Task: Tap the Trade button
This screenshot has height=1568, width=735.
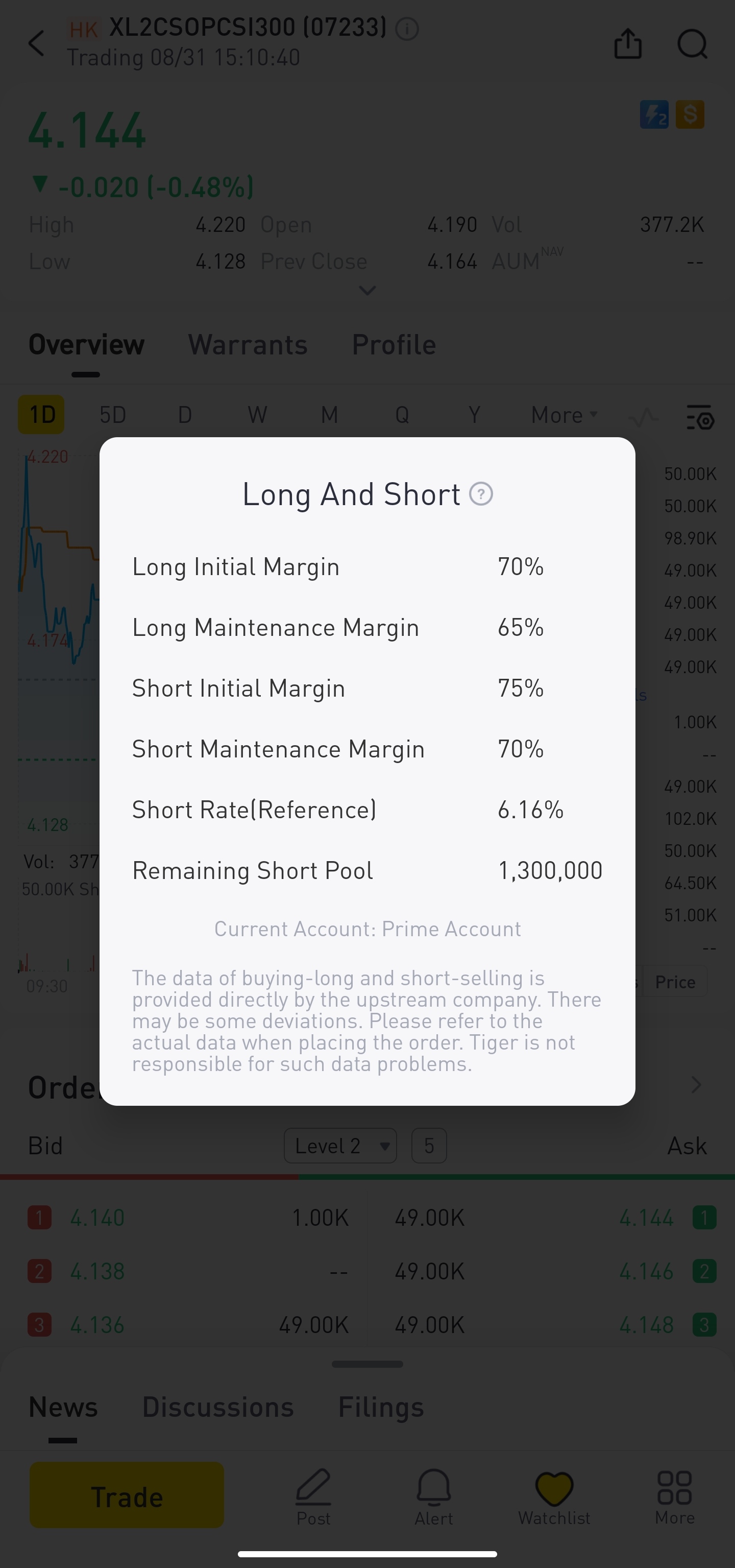Action: (x=126, y=1495)
